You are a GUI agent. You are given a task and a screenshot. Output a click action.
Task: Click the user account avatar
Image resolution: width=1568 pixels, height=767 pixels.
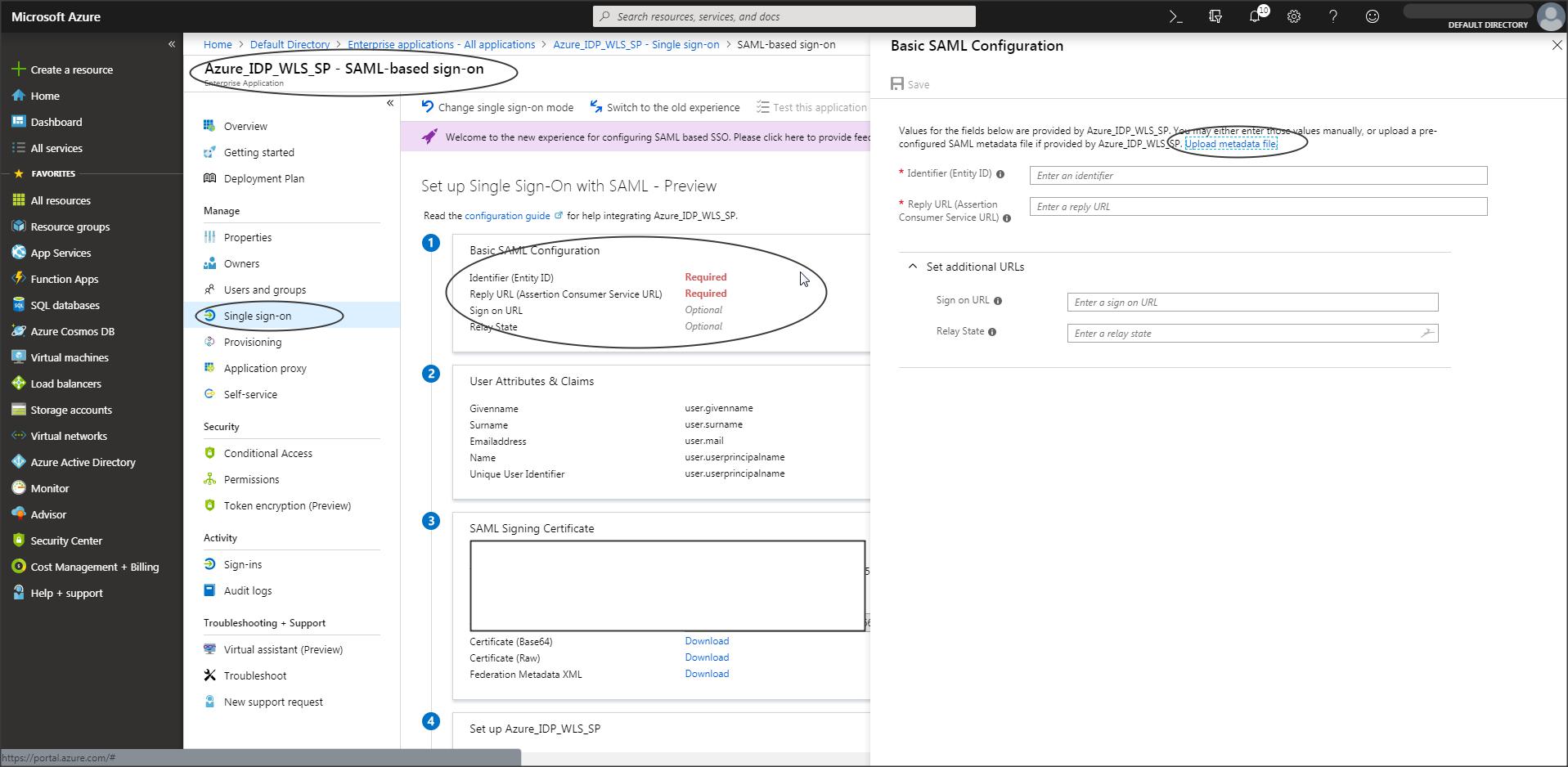click(1550, 16)
